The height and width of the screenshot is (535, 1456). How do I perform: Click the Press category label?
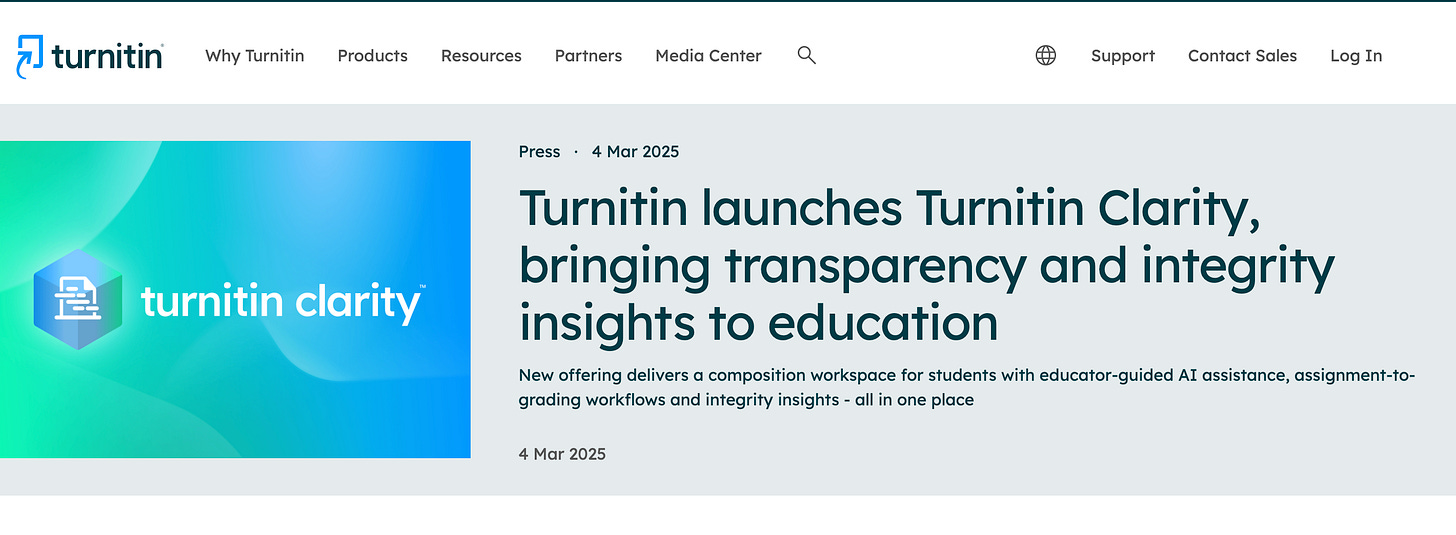[x=539, y=152]
